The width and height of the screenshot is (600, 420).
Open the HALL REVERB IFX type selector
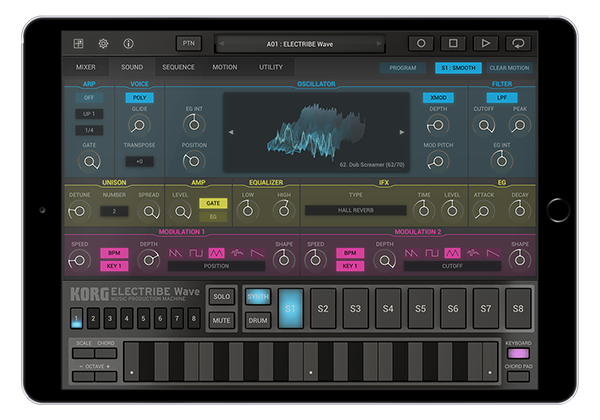(355, 210)
